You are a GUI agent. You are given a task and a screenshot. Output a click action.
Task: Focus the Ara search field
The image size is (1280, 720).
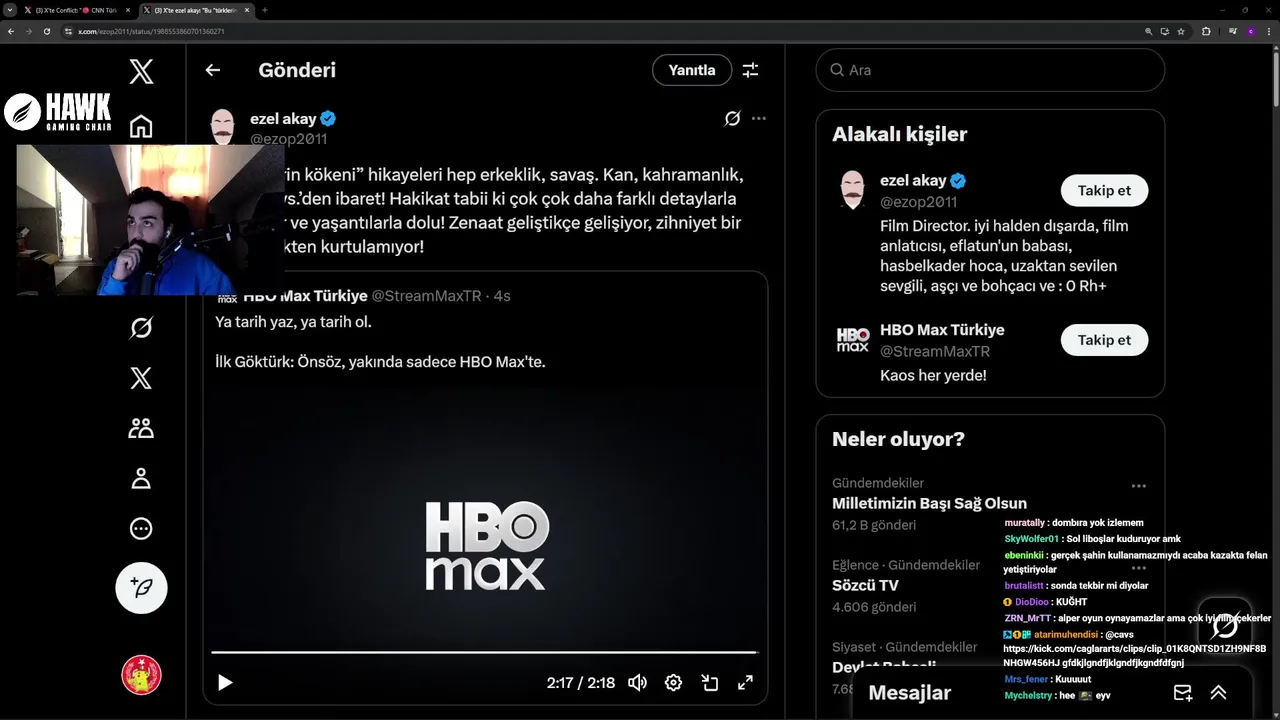coord(990,70)
